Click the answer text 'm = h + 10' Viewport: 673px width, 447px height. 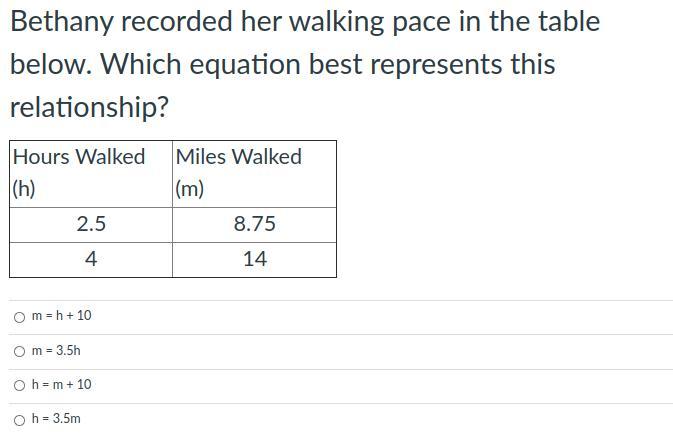(x=61, y=316)
